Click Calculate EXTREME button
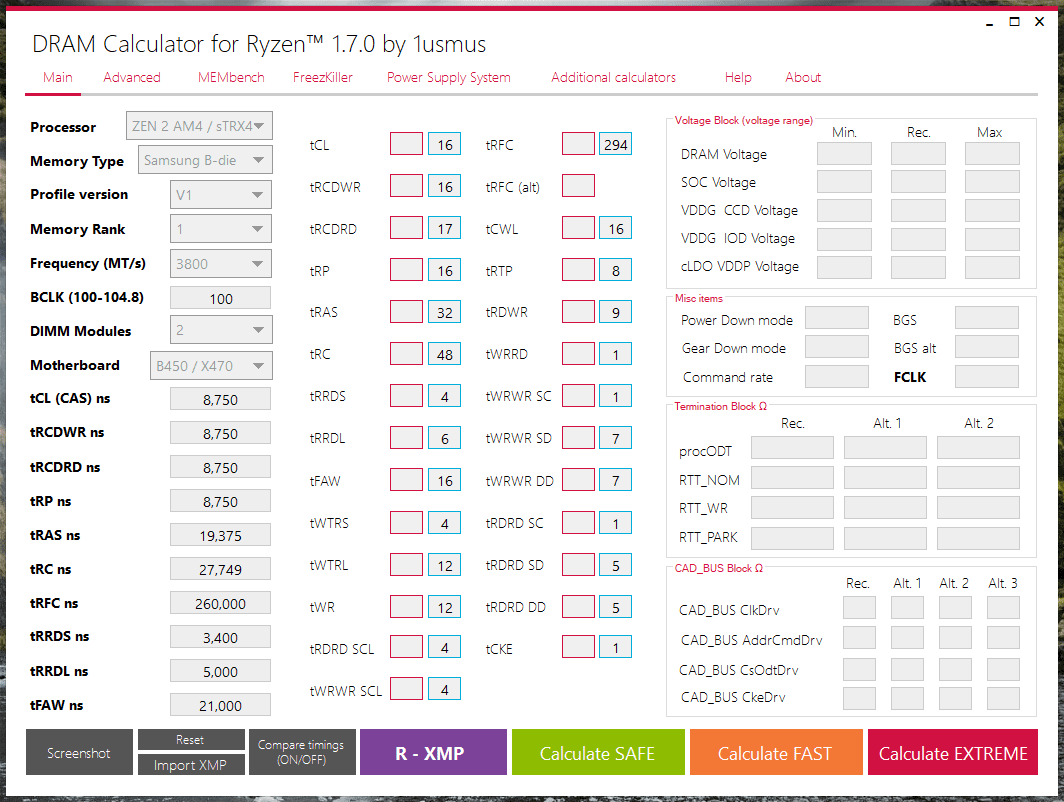The height and width of the screenshot is (802, 1064). [x=953, y=752]
